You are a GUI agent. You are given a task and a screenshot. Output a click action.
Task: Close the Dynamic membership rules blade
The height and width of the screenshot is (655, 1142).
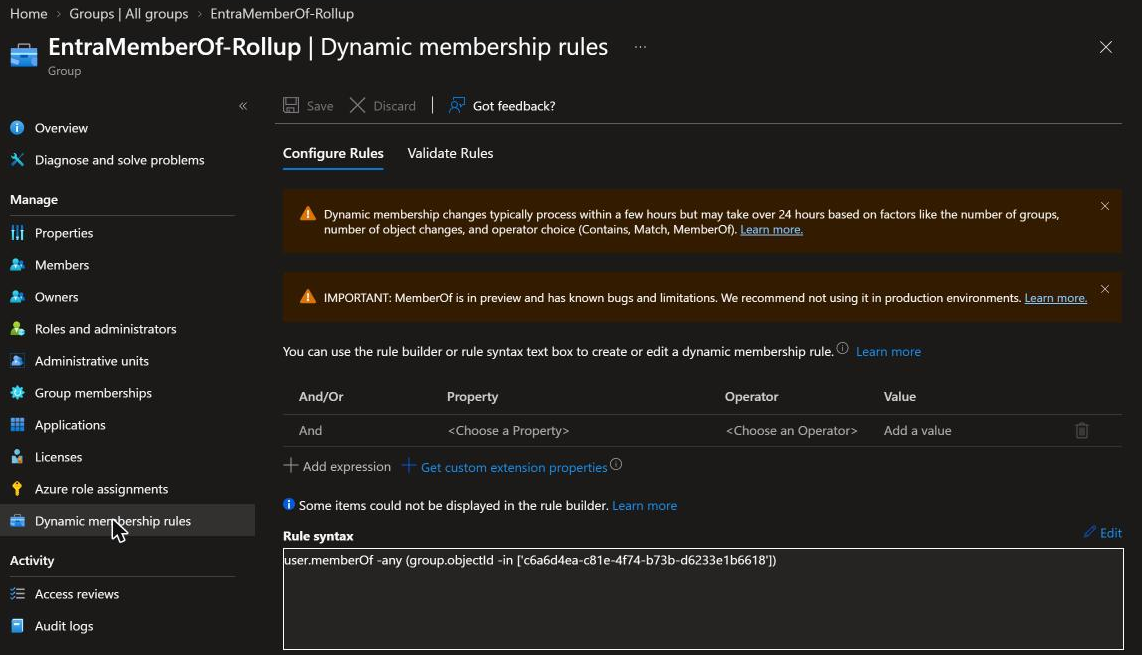click(1106, 47)
